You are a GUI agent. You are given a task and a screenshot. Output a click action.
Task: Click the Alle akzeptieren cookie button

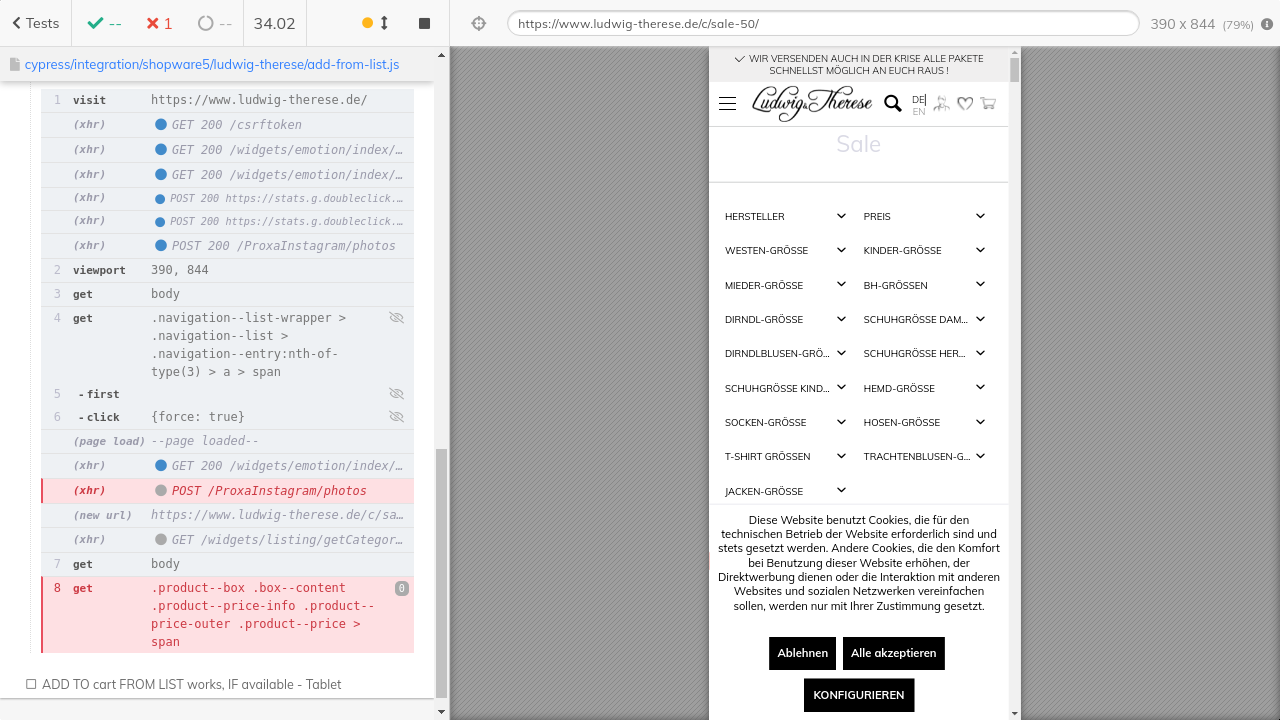pos(893,653)
